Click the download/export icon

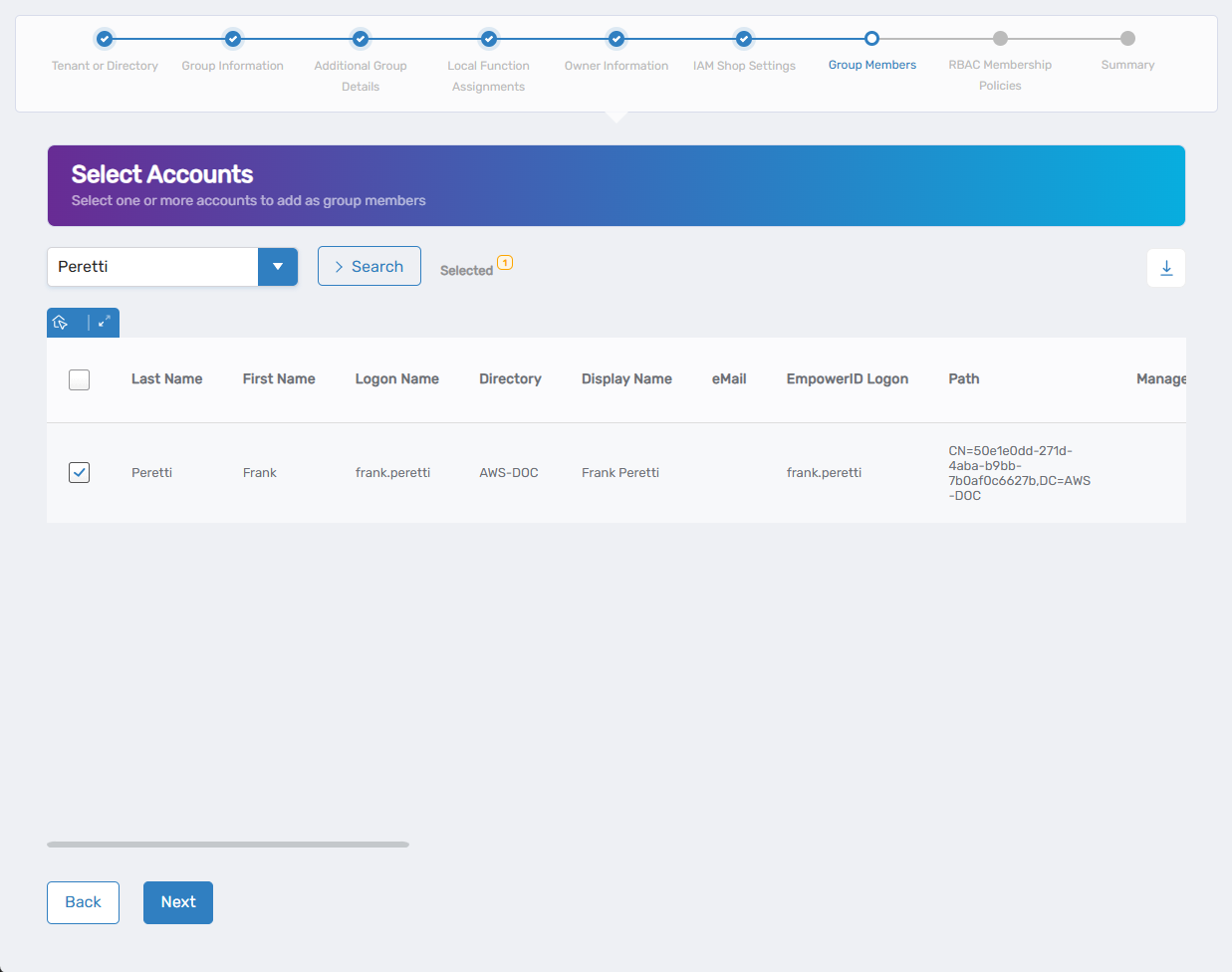pyautogui.click(x=1166, y=268)
